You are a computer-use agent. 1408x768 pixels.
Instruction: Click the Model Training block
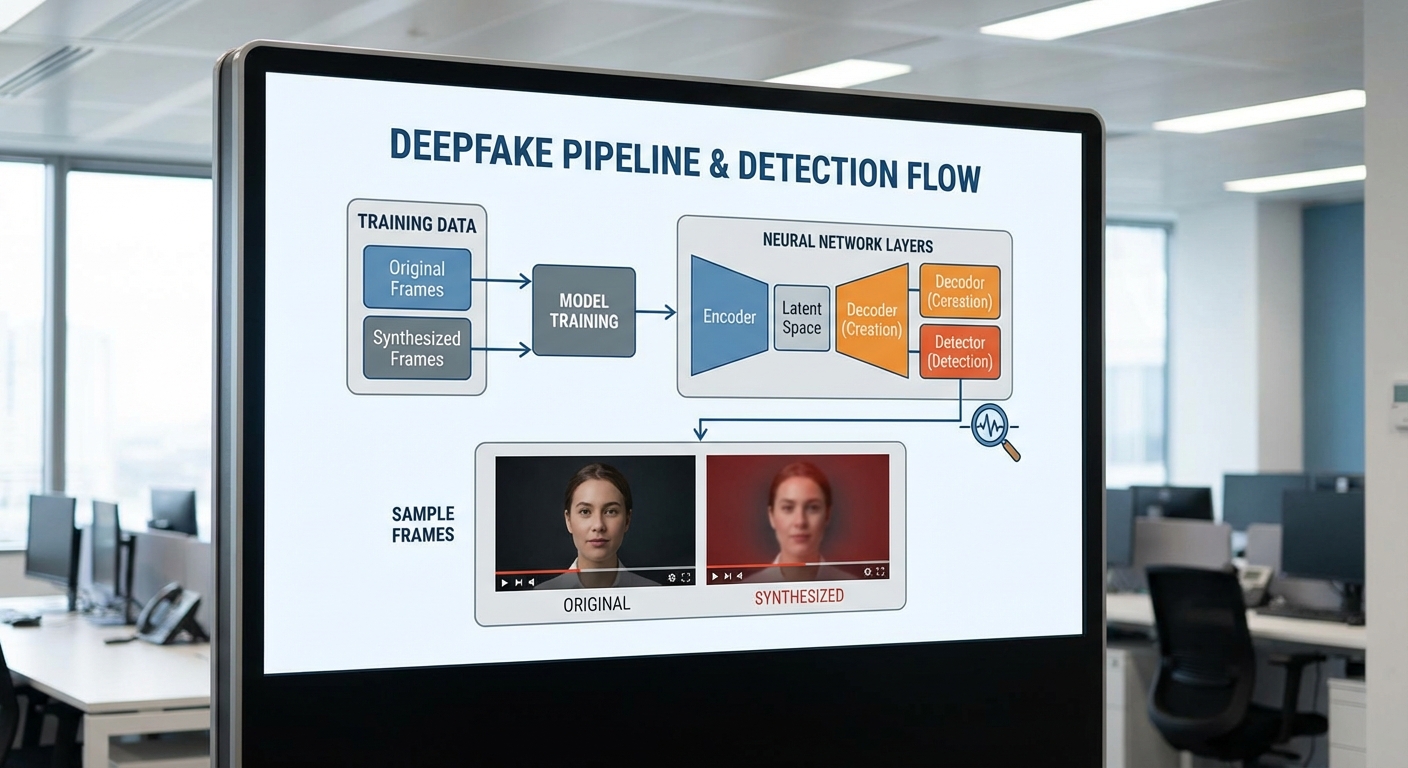(583, 311)
